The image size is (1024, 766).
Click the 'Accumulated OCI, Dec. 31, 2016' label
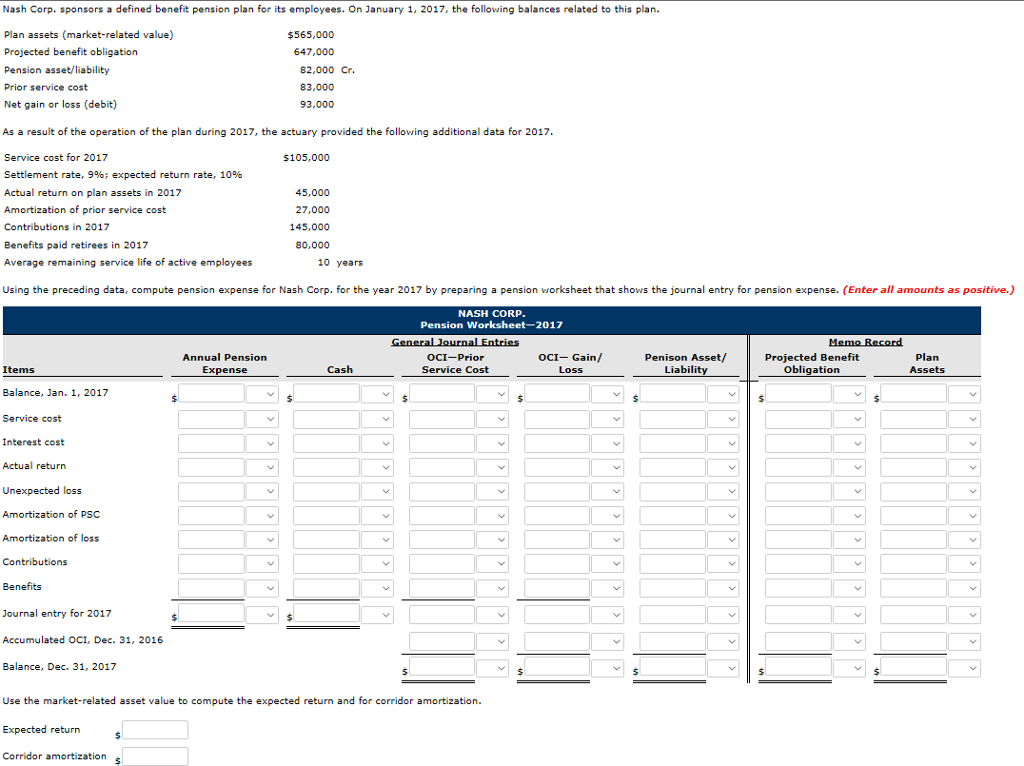(x=83, y=640)
